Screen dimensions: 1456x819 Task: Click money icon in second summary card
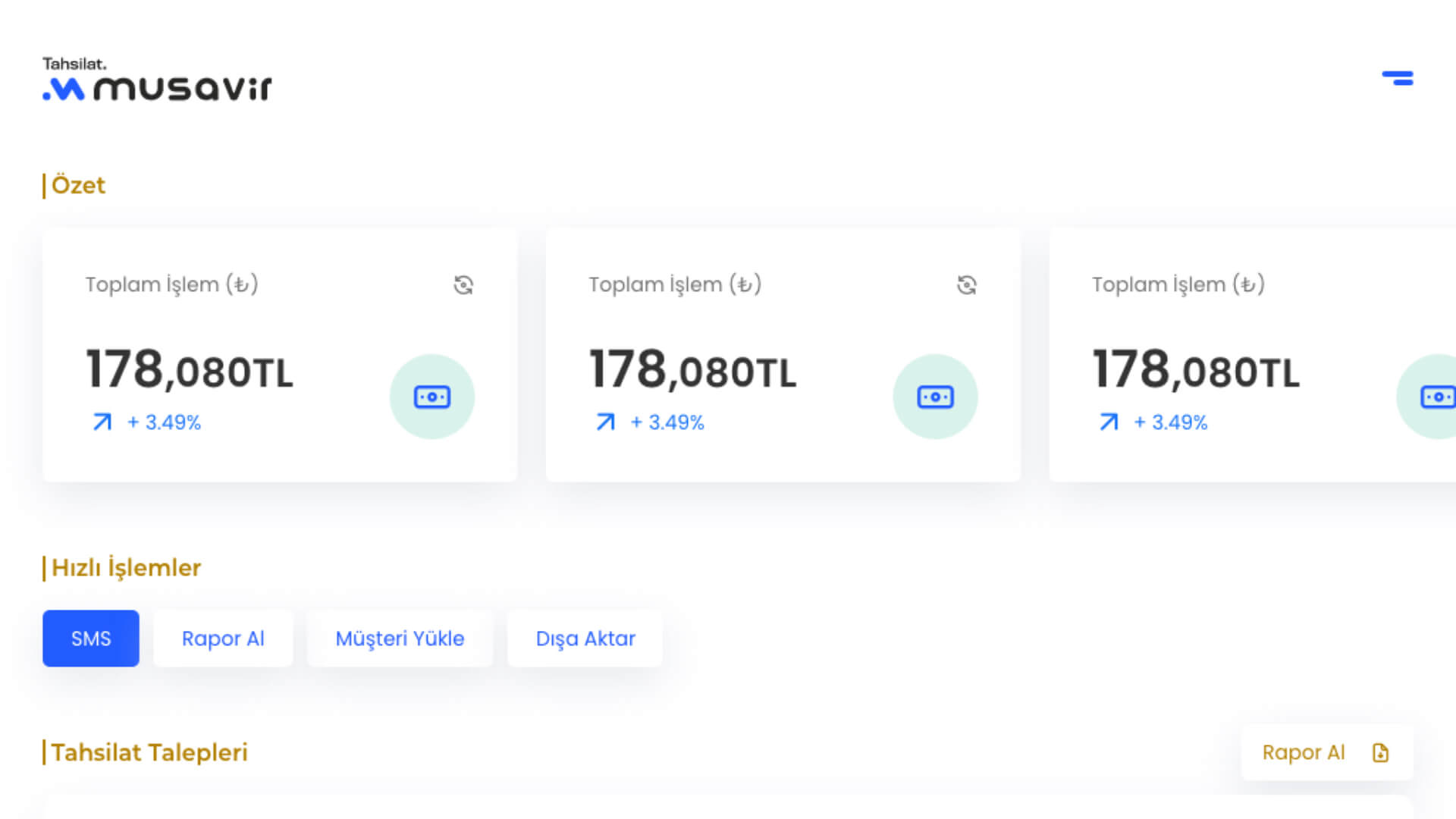(x=935, y=397)
